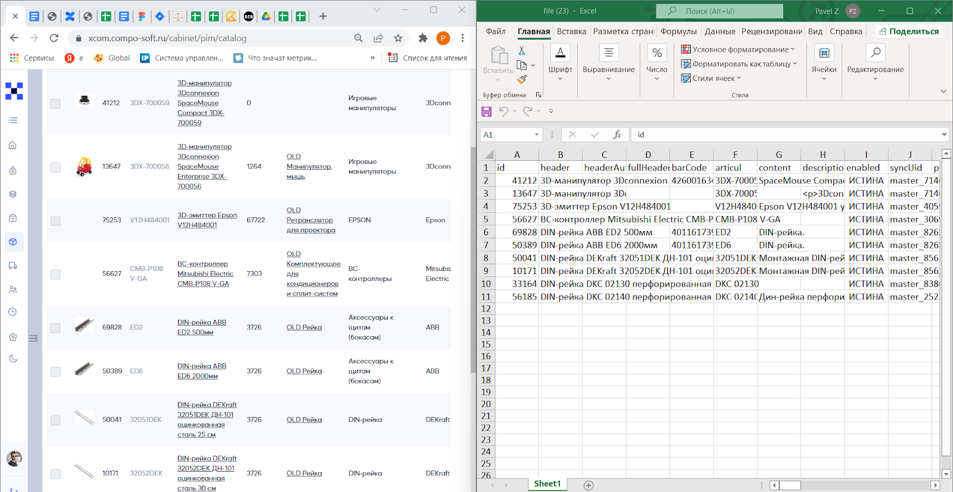Screen dimensions: 953x492
Task: Open the zoom magnifier icon in address bar
Action: tap(359, 38)
